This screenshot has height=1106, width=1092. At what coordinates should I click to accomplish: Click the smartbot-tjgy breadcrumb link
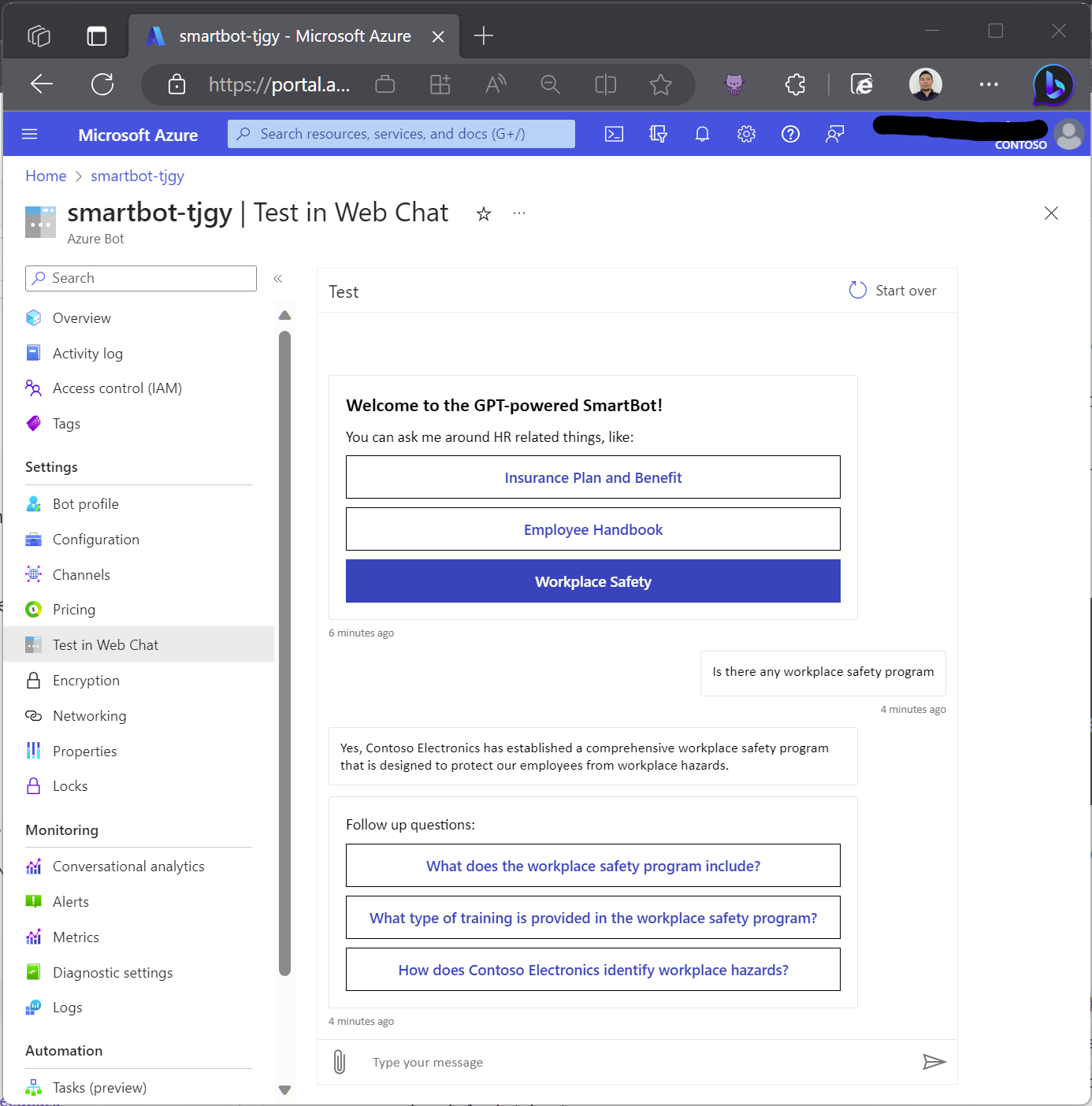click(x=137, y=176)
